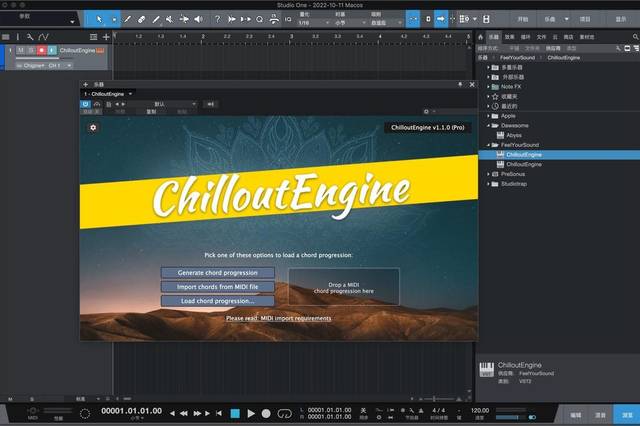The image size is (640, 426).
Task: Mute the ChilloutEngine track
Action: click(20, 51)
